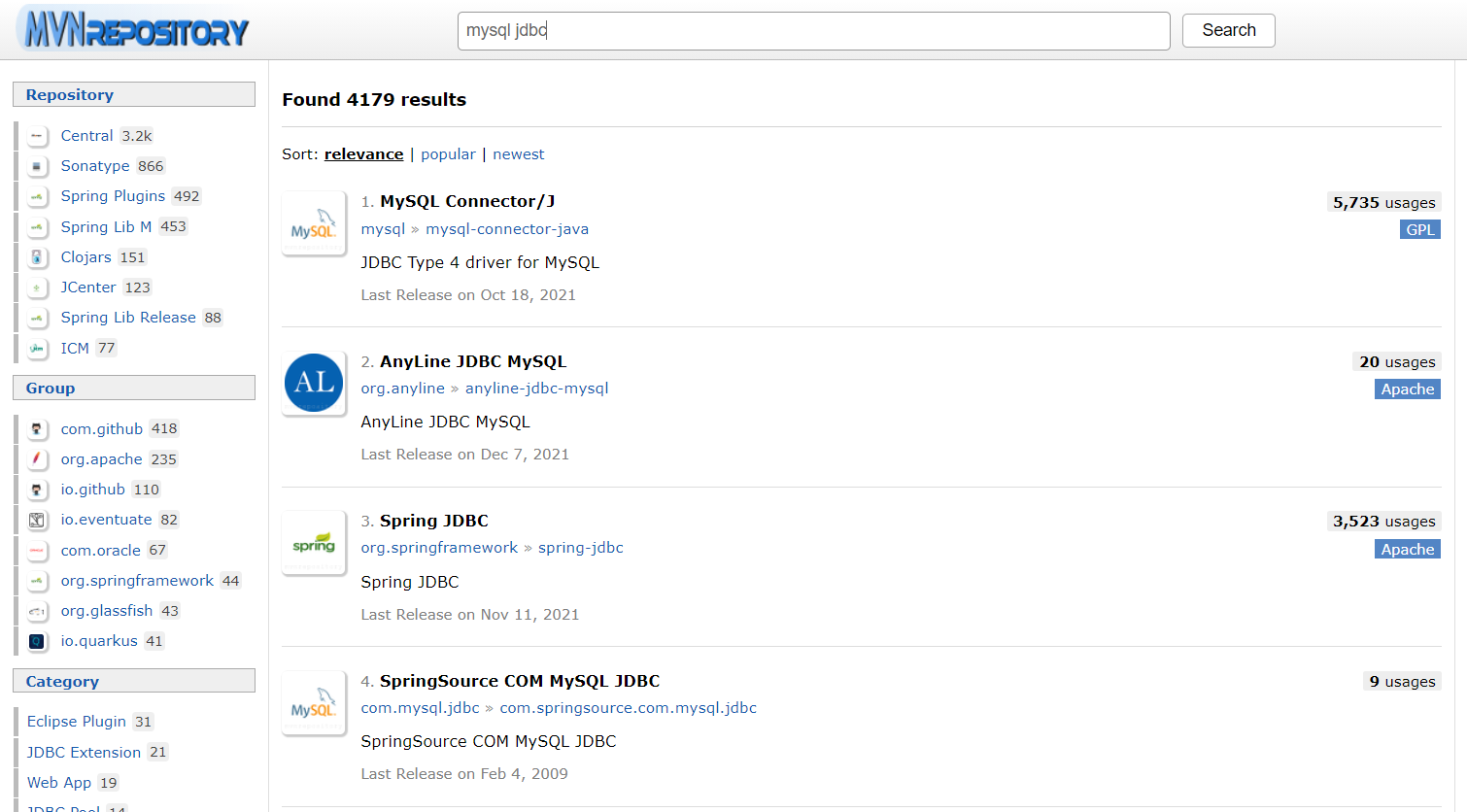Screen dimensions: 1467x812
Task: Open SpringSource COM MySQL JDBC title
Action: coord(520,681)
